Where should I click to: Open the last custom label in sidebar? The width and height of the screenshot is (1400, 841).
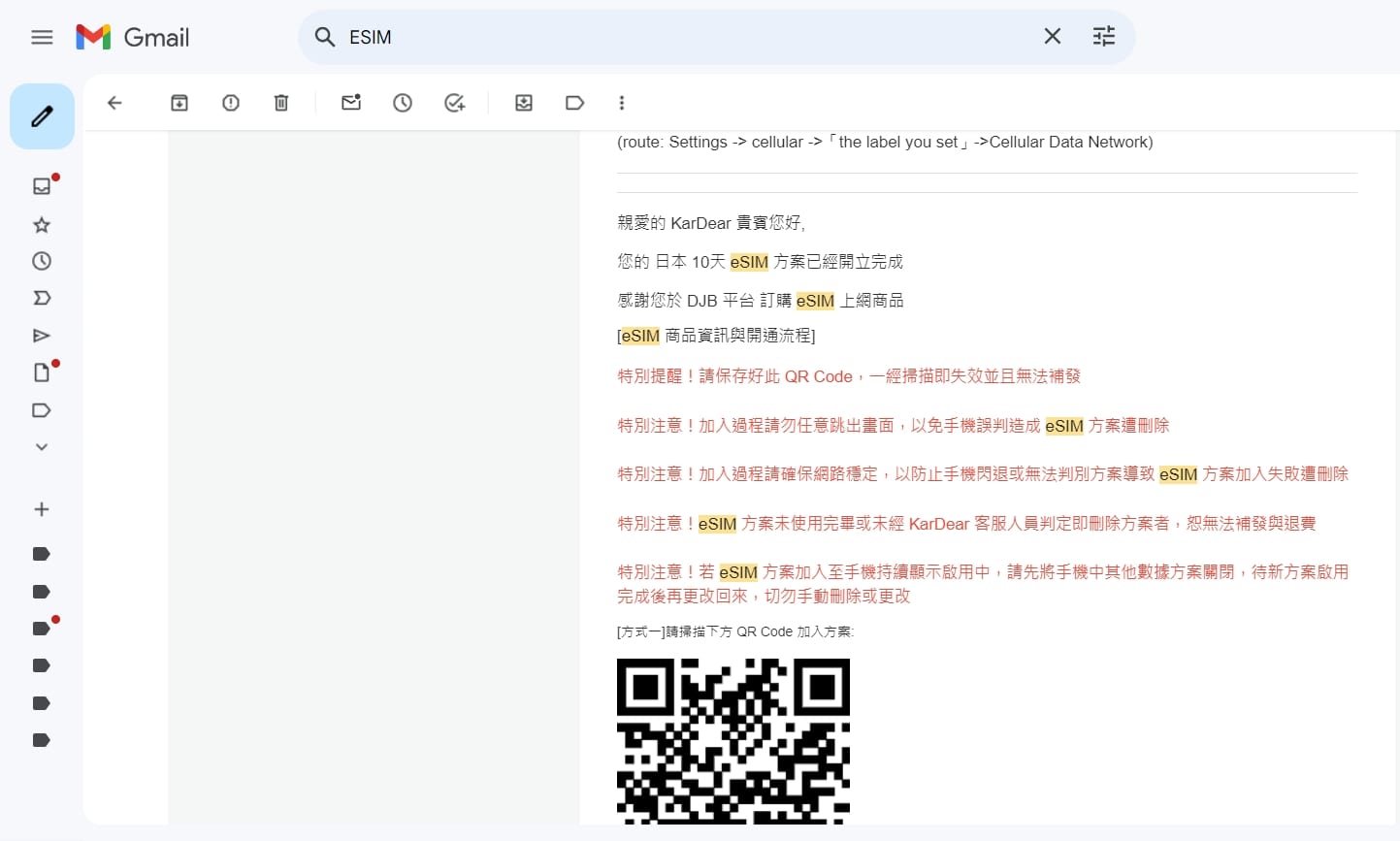pos(42,740)
